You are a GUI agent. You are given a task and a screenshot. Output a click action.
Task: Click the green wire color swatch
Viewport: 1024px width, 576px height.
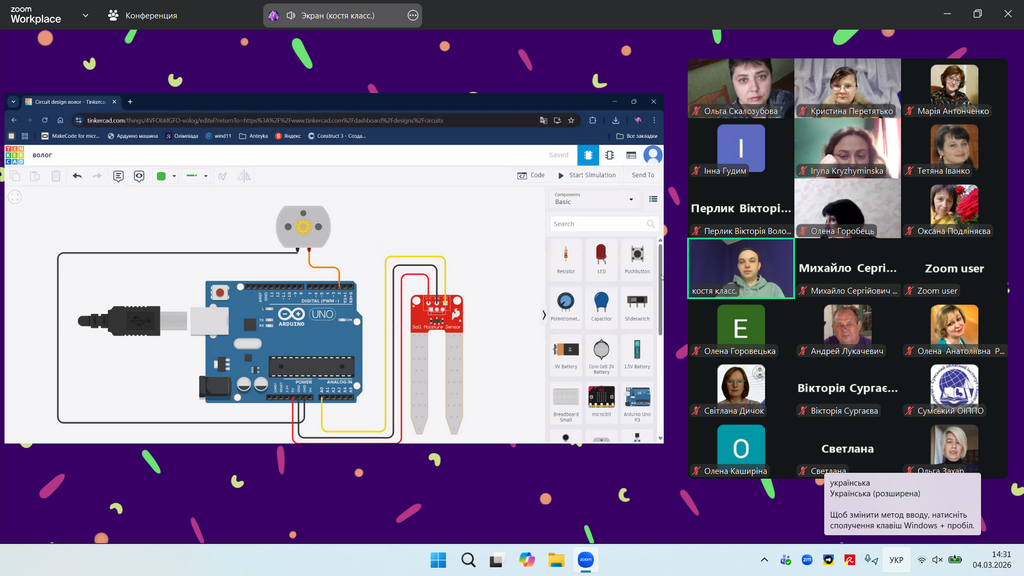[160, 176]
